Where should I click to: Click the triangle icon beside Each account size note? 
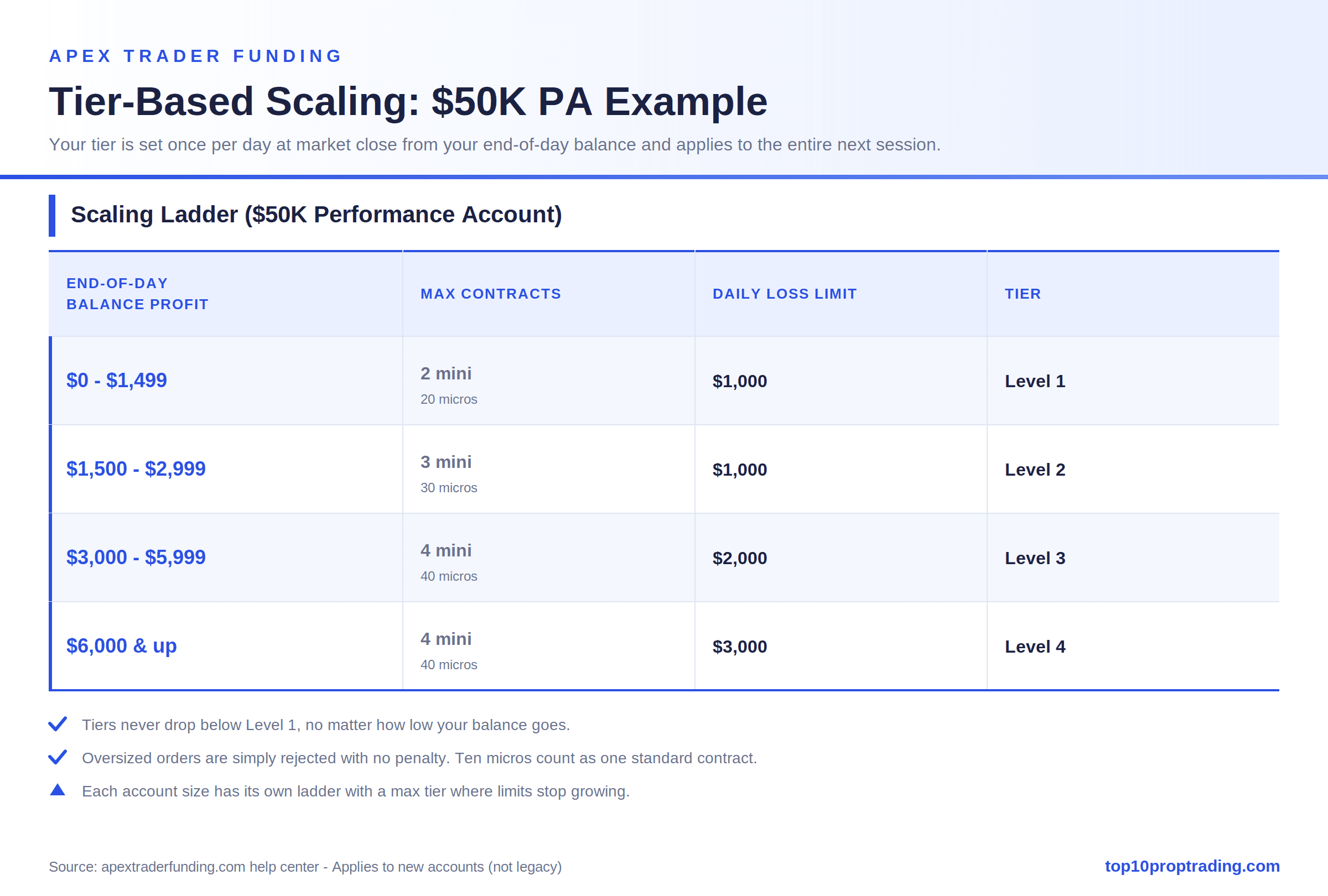(x=58, y=790)
